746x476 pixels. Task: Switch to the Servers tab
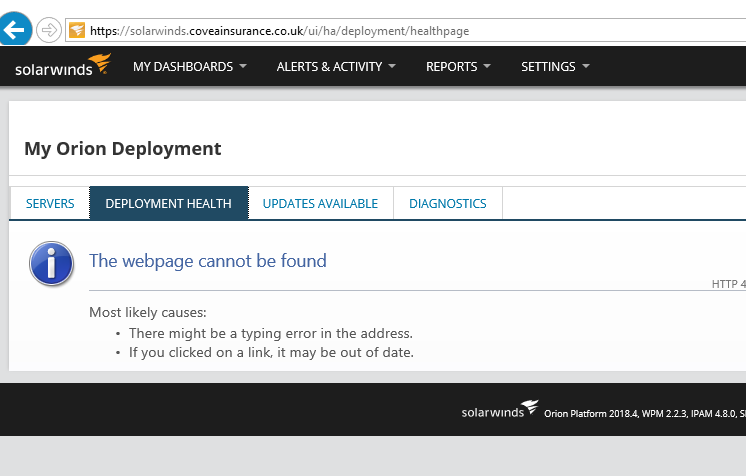(50, 204)
